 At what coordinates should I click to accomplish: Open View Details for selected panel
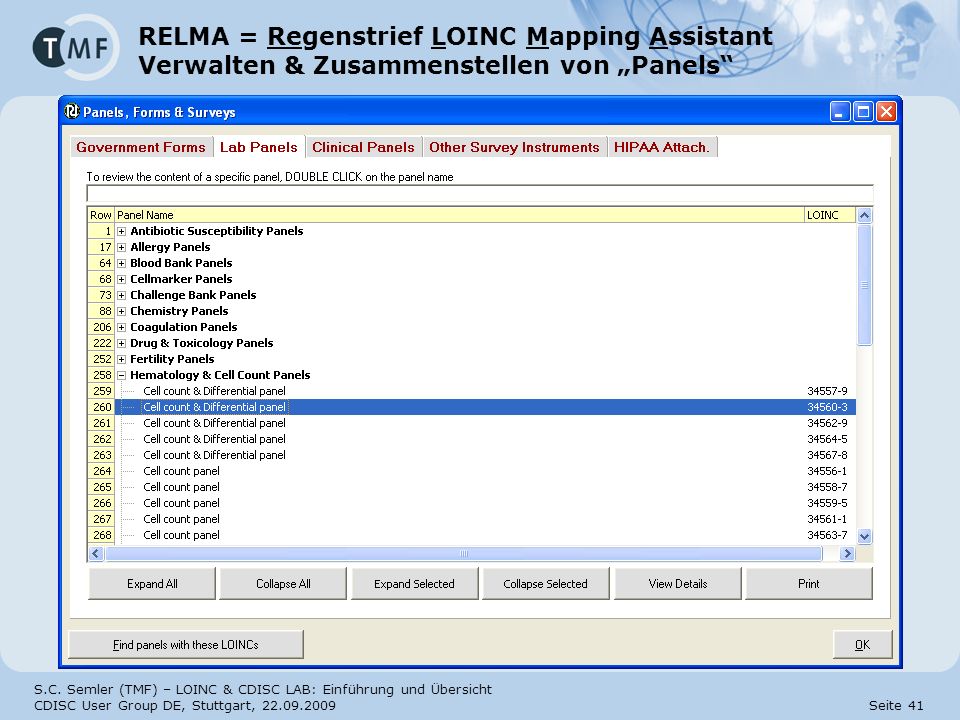pyautogui.click(x=677, y=583)
